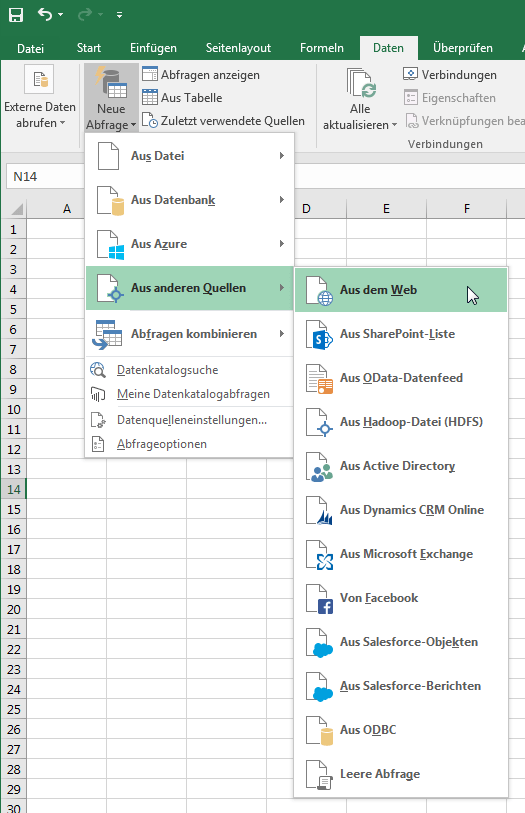
Task: Expand the Aus Datei submenu
Action: pos(190,156)
